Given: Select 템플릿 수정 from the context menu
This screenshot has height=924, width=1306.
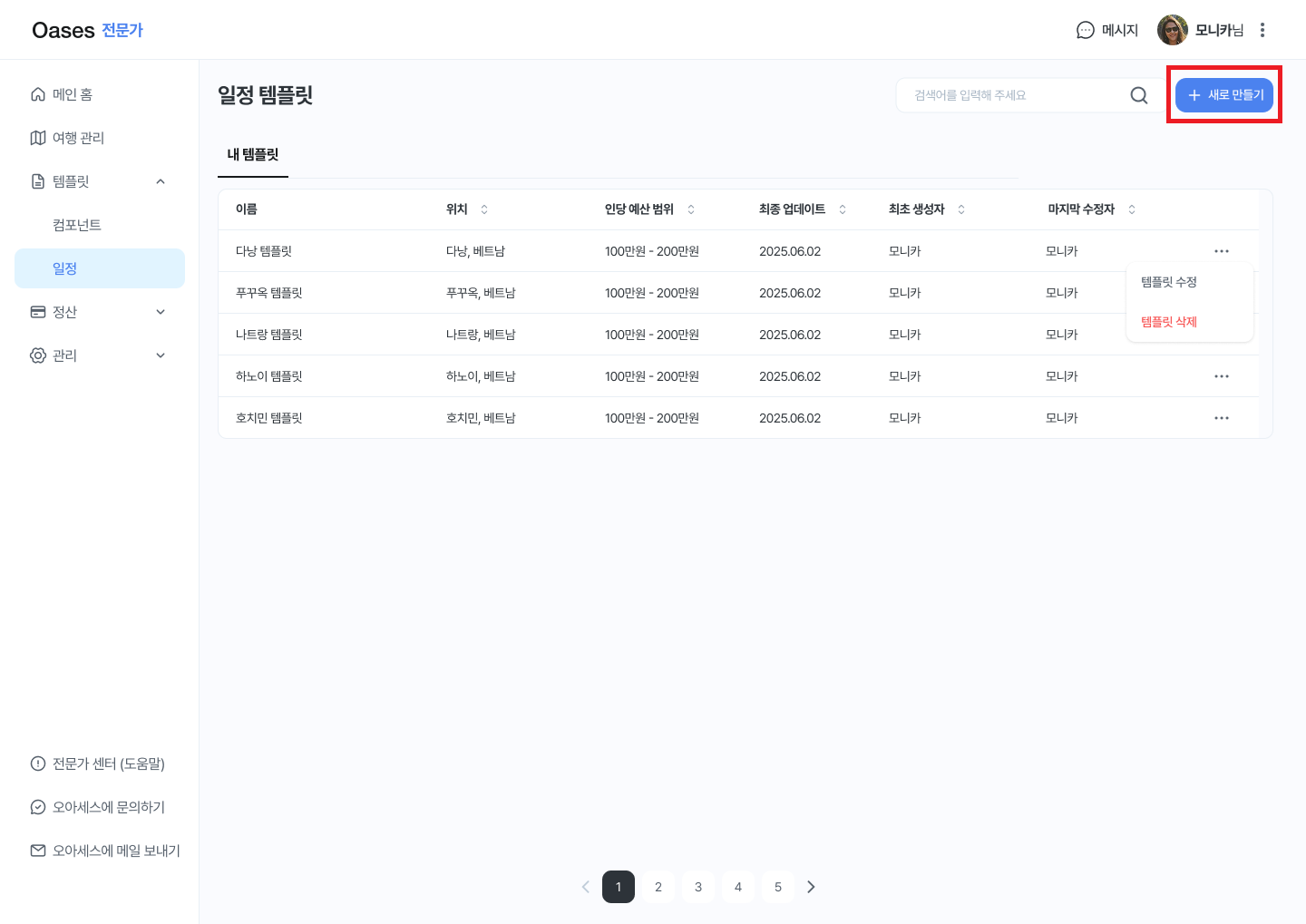Looking at the screenshot, I should point(1169,282).
